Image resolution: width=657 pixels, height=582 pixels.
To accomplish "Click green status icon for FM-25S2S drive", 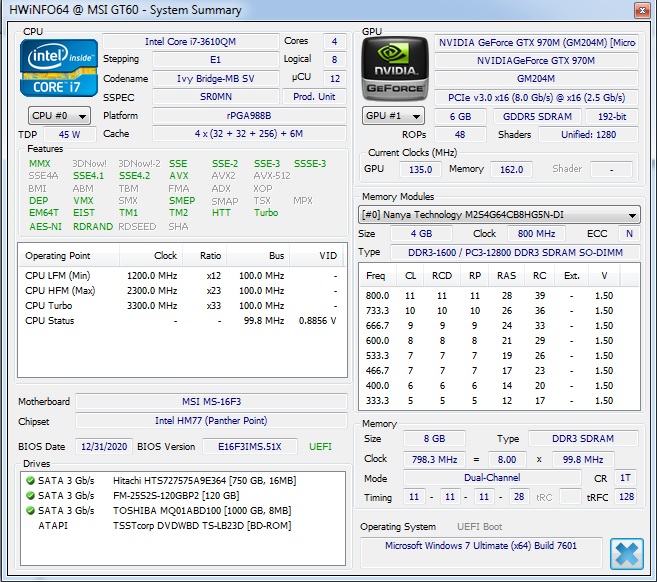I will (x=30, y=496).
